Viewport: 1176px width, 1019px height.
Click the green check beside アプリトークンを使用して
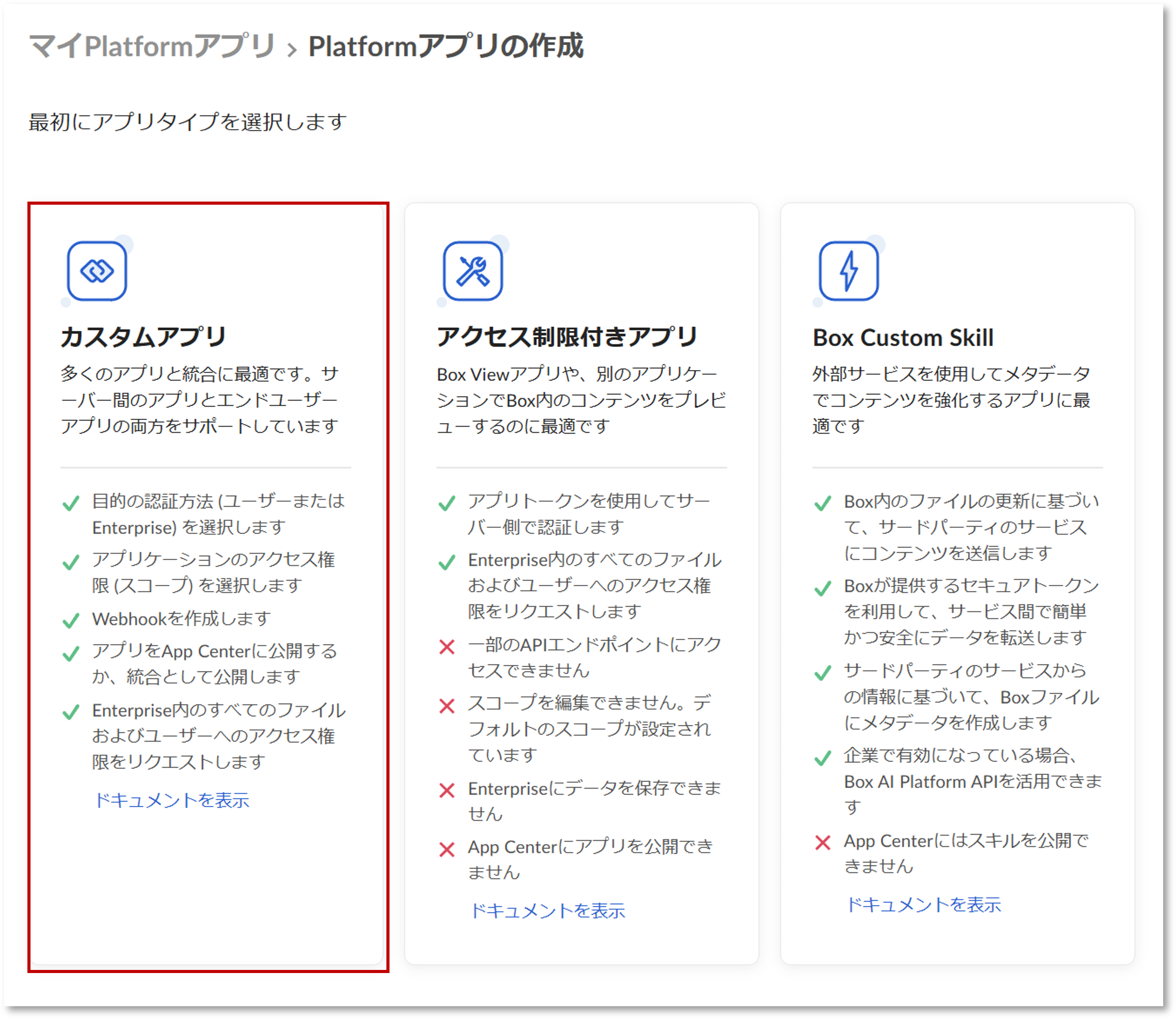[447, 503]
